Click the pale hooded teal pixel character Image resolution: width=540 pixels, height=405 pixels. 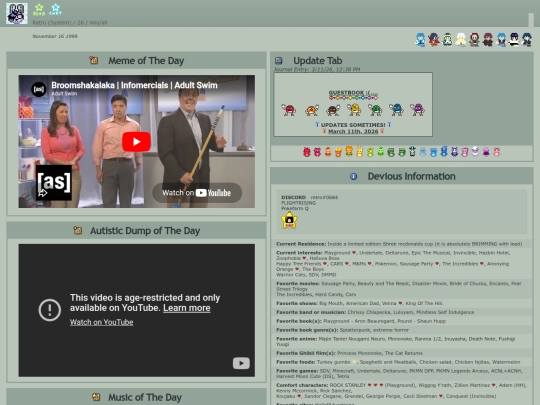pyautogui.click(x=447, y=40)
